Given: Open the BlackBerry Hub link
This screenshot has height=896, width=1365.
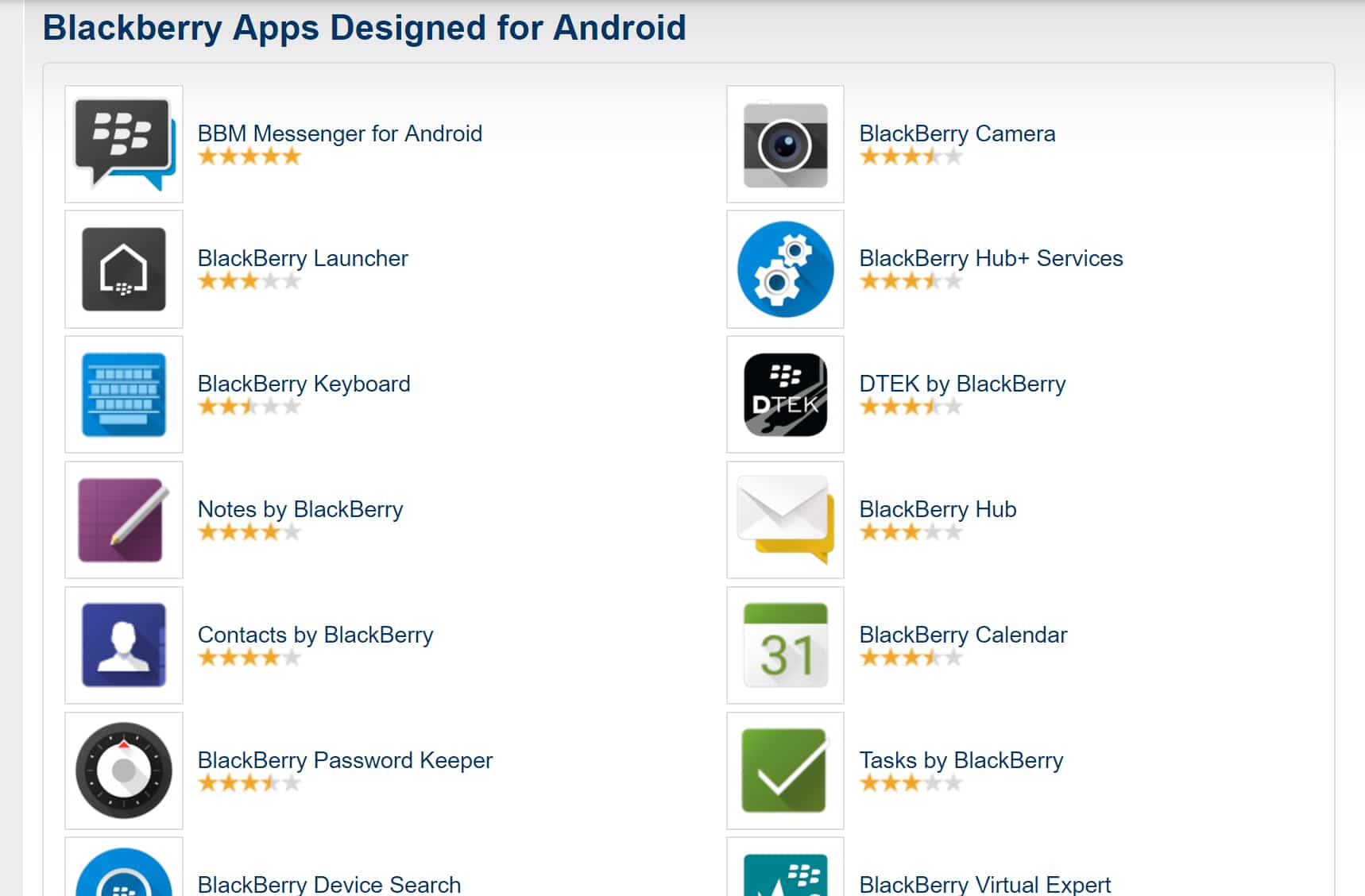Looking at the screenshot, I should tap(938, 509).
